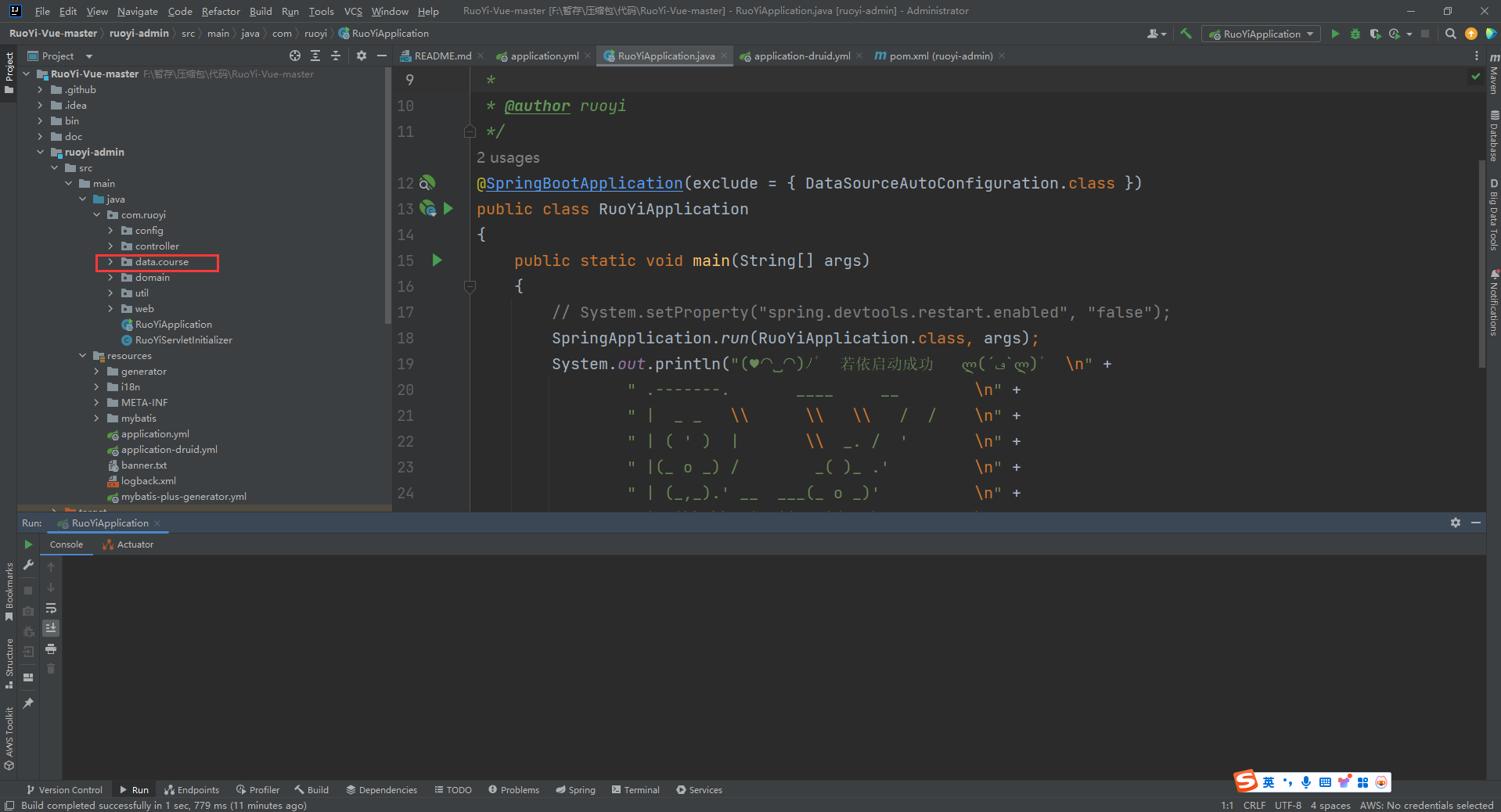Open the Endpoints tool window button
The width and height of the screenshot is (1501, 812).
192,789
